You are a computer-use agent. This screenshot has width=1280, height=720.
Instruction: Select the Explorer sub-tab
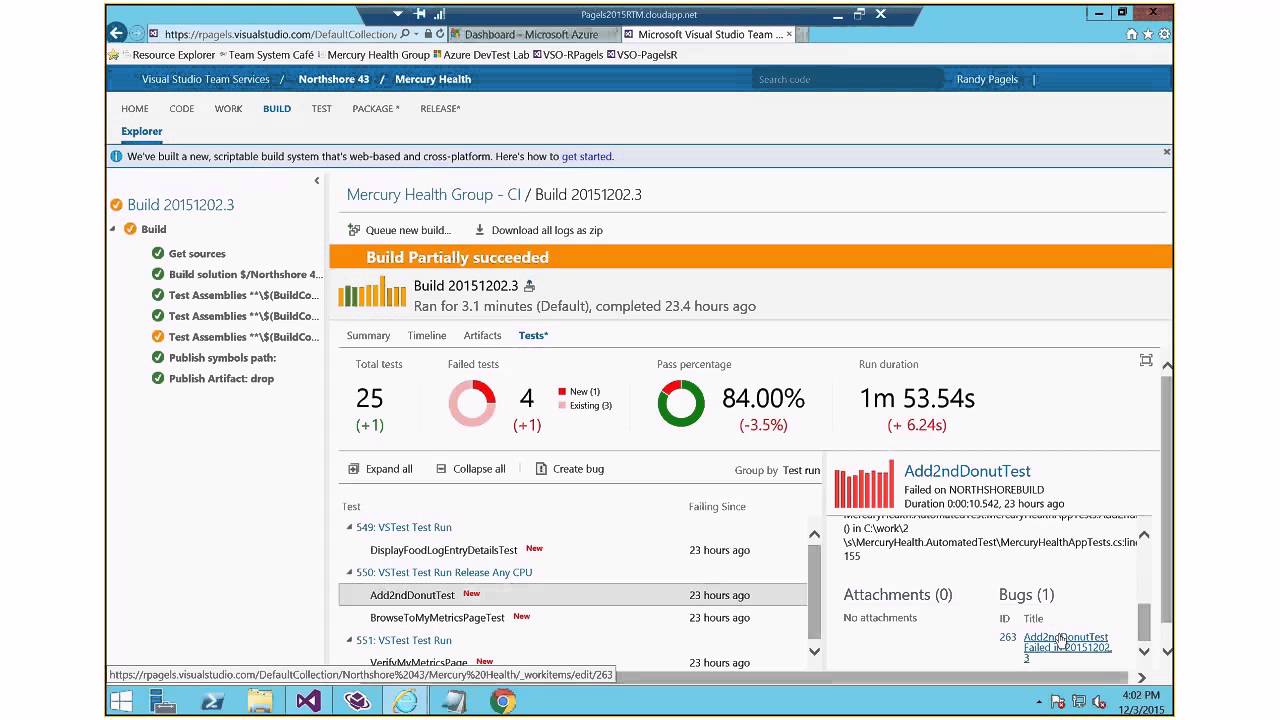pos(142,131)
